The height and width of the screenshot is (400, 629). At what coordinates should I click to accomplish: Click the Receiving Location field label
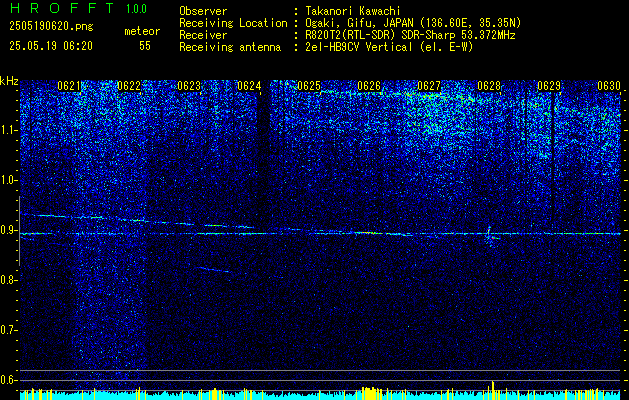tap(233, 24)
